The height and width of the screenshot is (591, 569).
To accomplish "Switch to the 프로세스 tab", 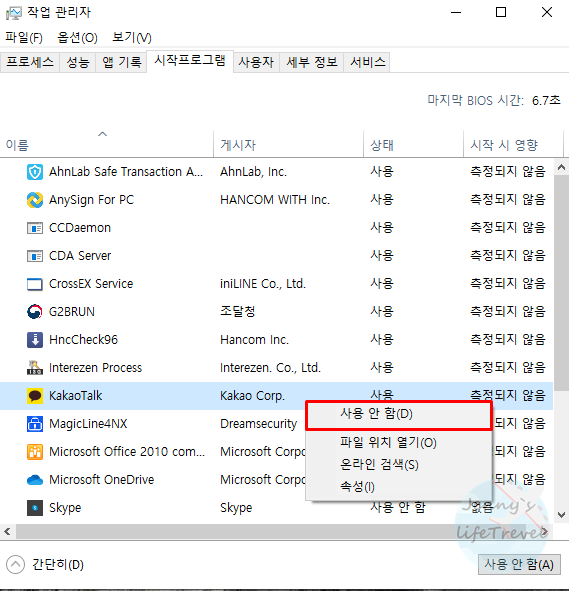I will (x=30, y=62).
